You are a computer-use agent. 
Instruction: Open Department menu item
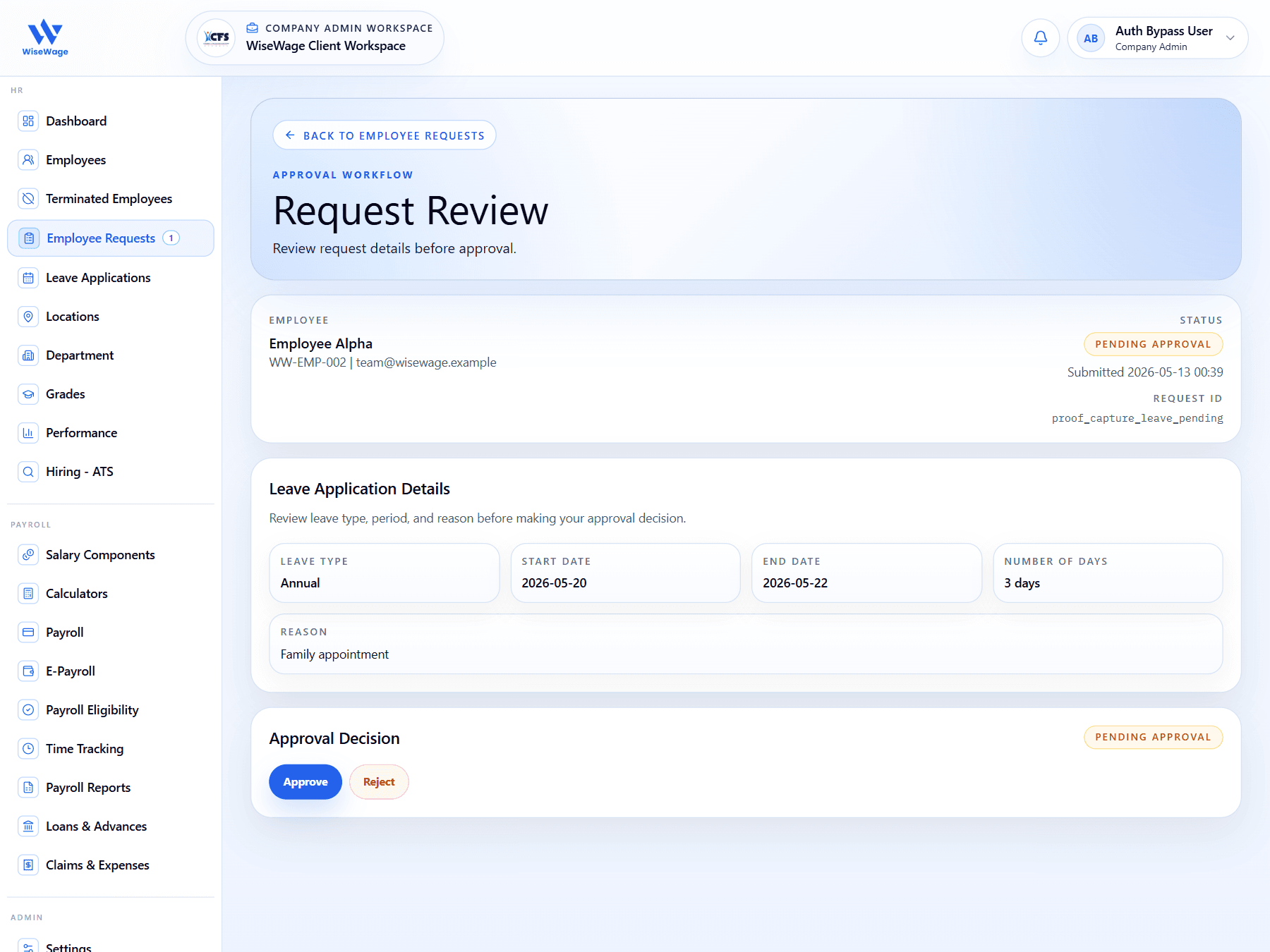click(111, 355)
